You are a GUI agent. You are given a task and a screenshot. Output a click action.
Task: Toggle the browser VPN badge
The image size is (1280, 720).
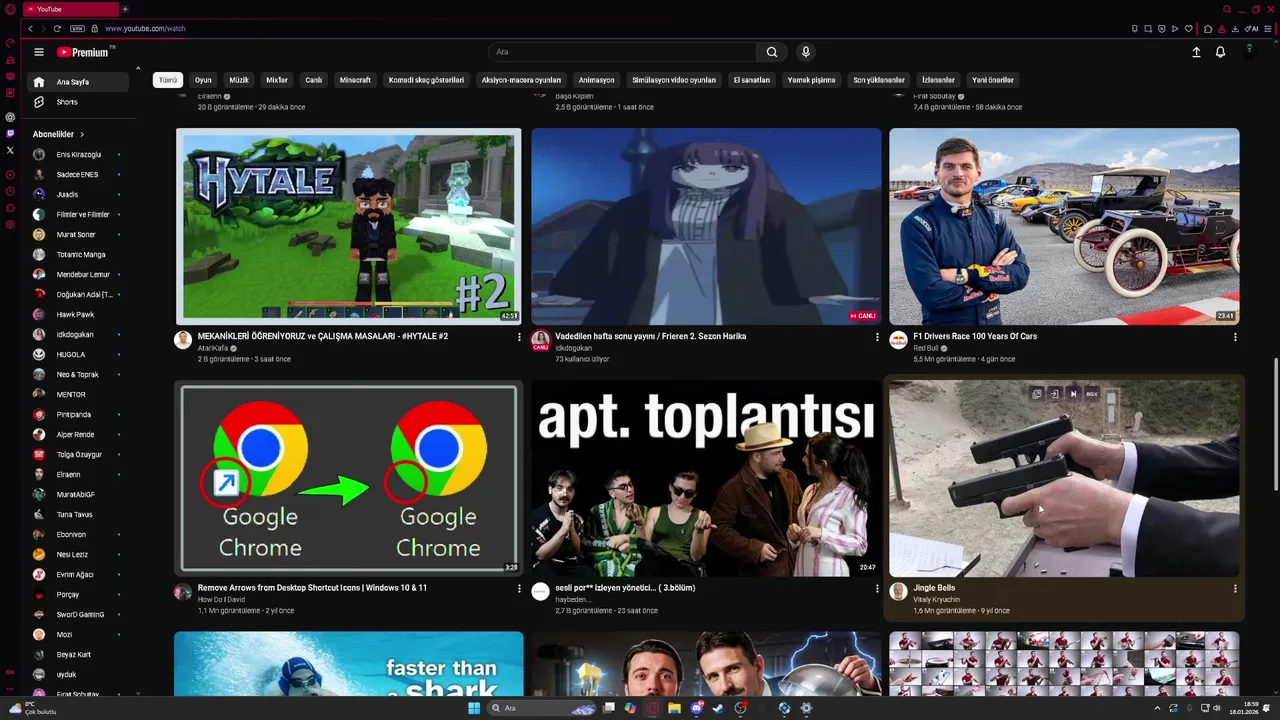77,29
